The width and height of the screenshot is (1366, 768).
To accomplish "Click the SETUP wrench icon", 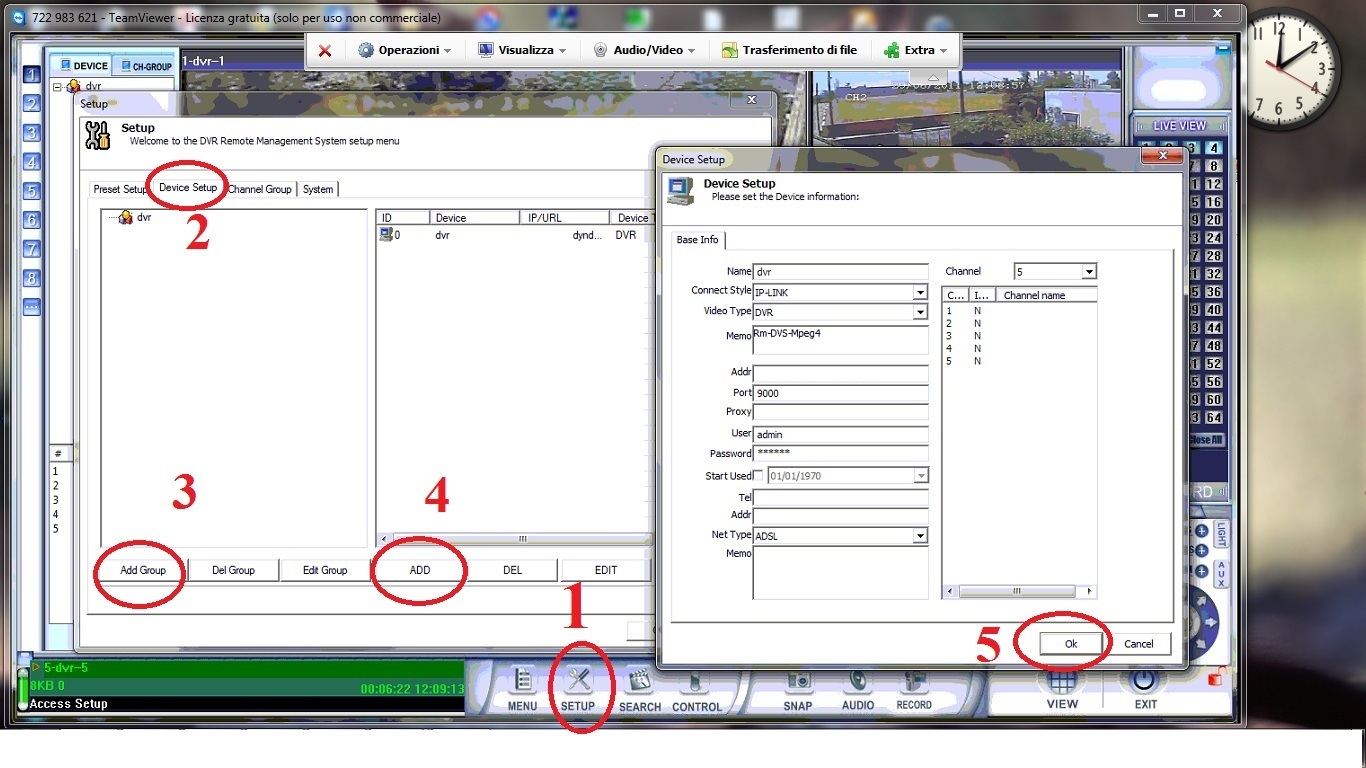I will pos(578,682).
